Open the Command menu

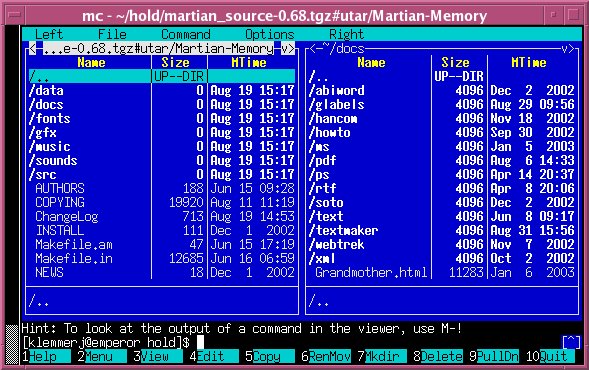click(186, 35)
